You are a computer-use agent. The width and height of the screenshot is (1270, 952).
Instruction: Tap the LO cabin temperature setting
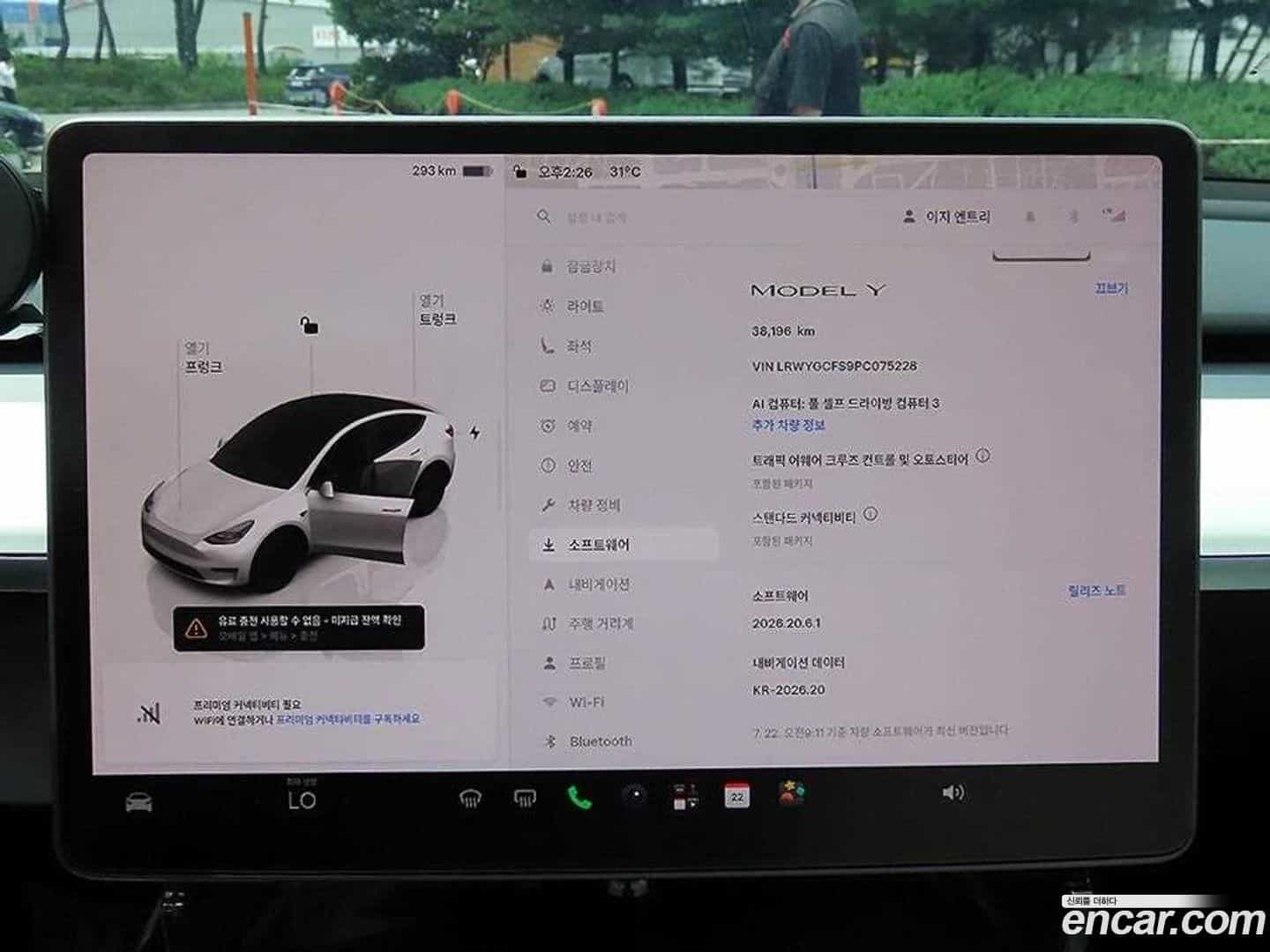[302, 800]
